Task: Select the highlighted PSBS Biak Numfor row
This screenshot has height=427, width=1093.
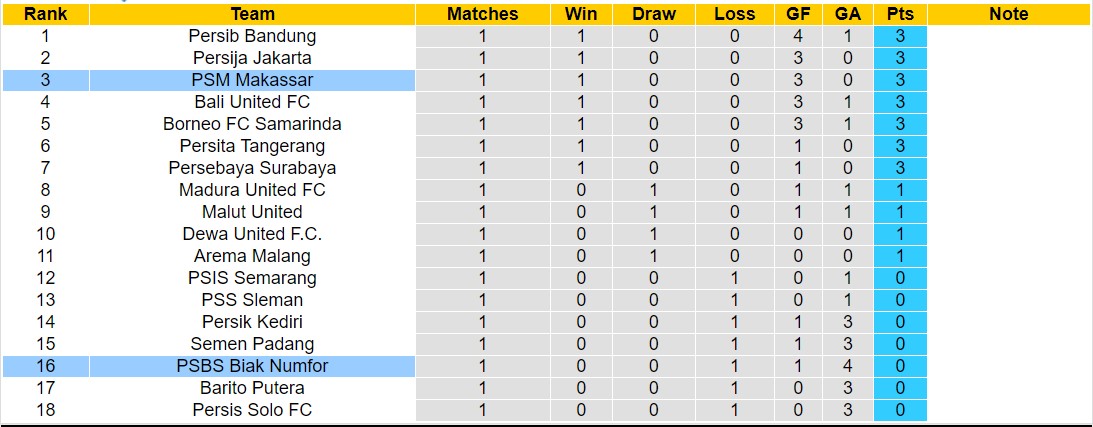Action: click(252, 366)
